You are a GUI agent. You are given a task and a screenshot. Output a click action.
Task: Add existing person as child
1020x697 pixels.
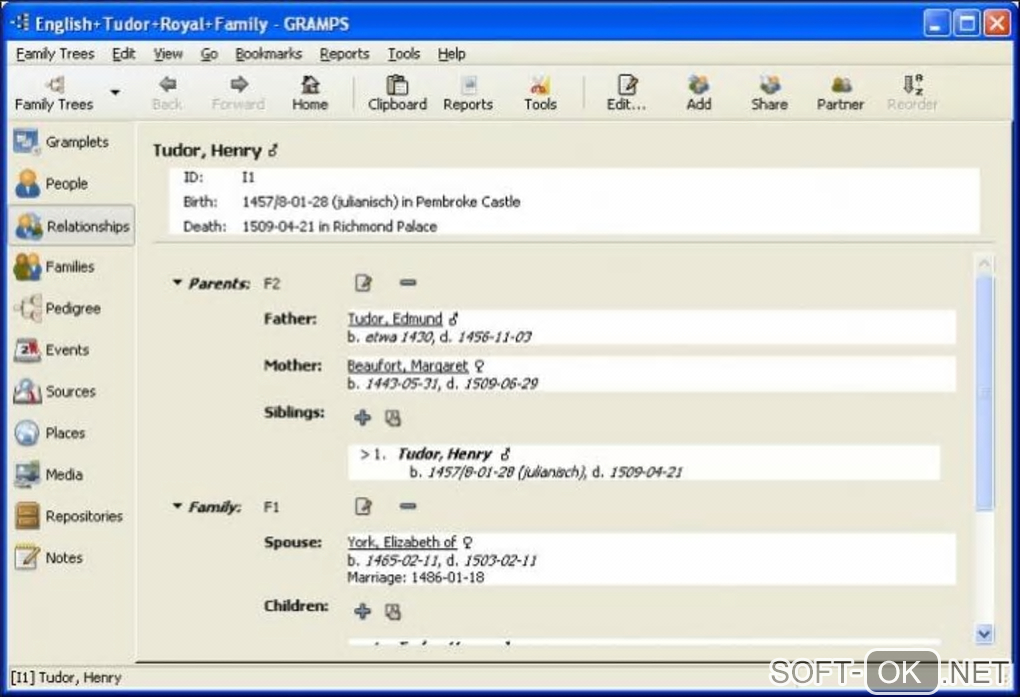[x=393, y=611]
